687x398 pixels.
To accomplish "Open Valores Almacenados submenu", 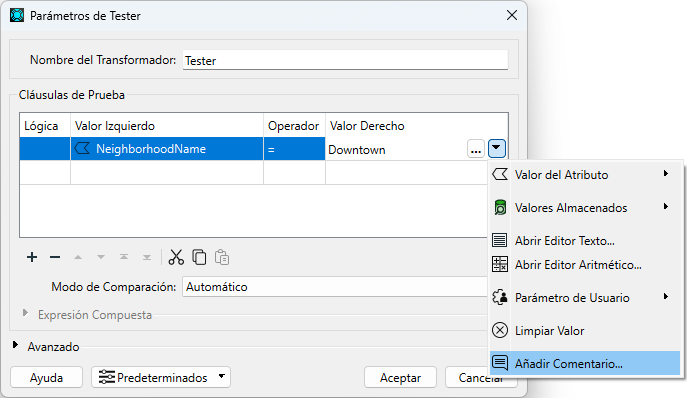I will (x=585, y=207).
